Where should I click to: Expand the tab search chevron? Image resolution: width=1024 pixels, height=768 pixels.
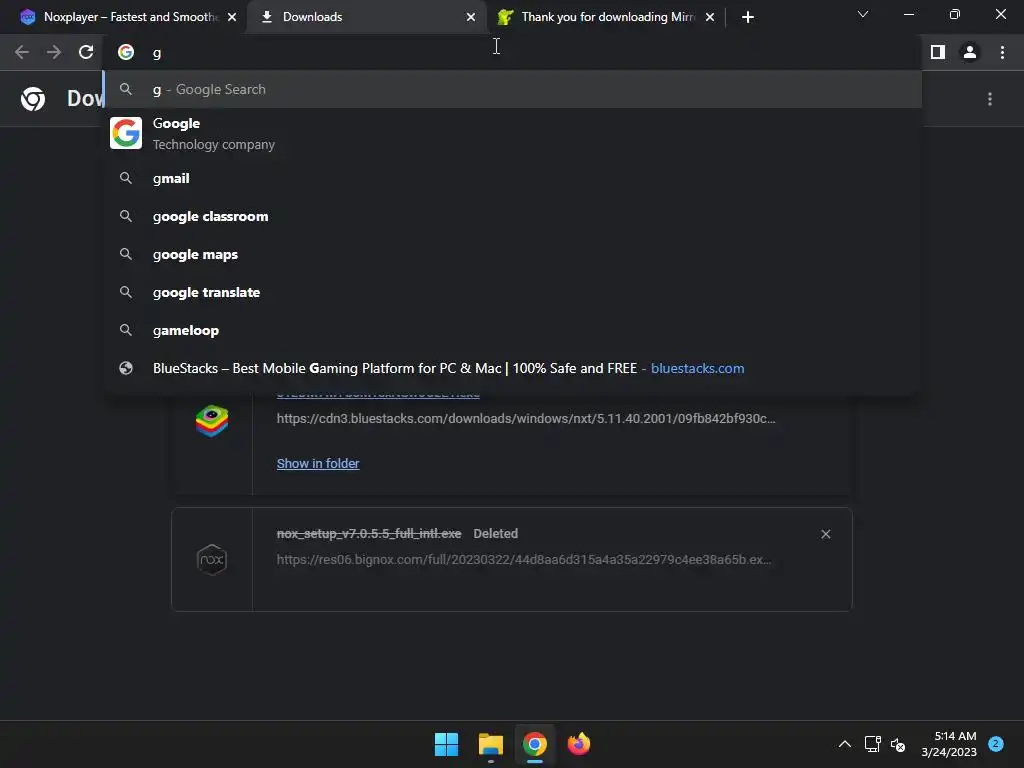863,14
